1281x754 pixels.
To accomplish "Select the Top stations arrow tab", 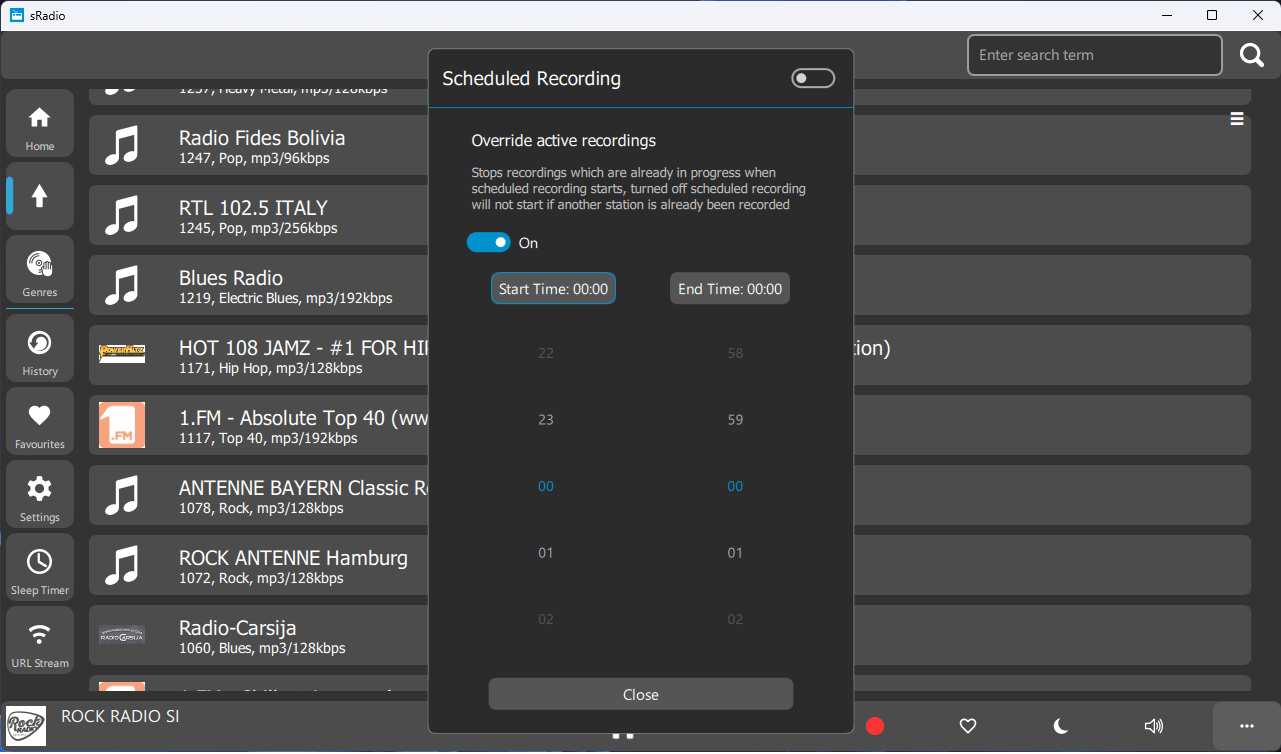I will 40,197.
